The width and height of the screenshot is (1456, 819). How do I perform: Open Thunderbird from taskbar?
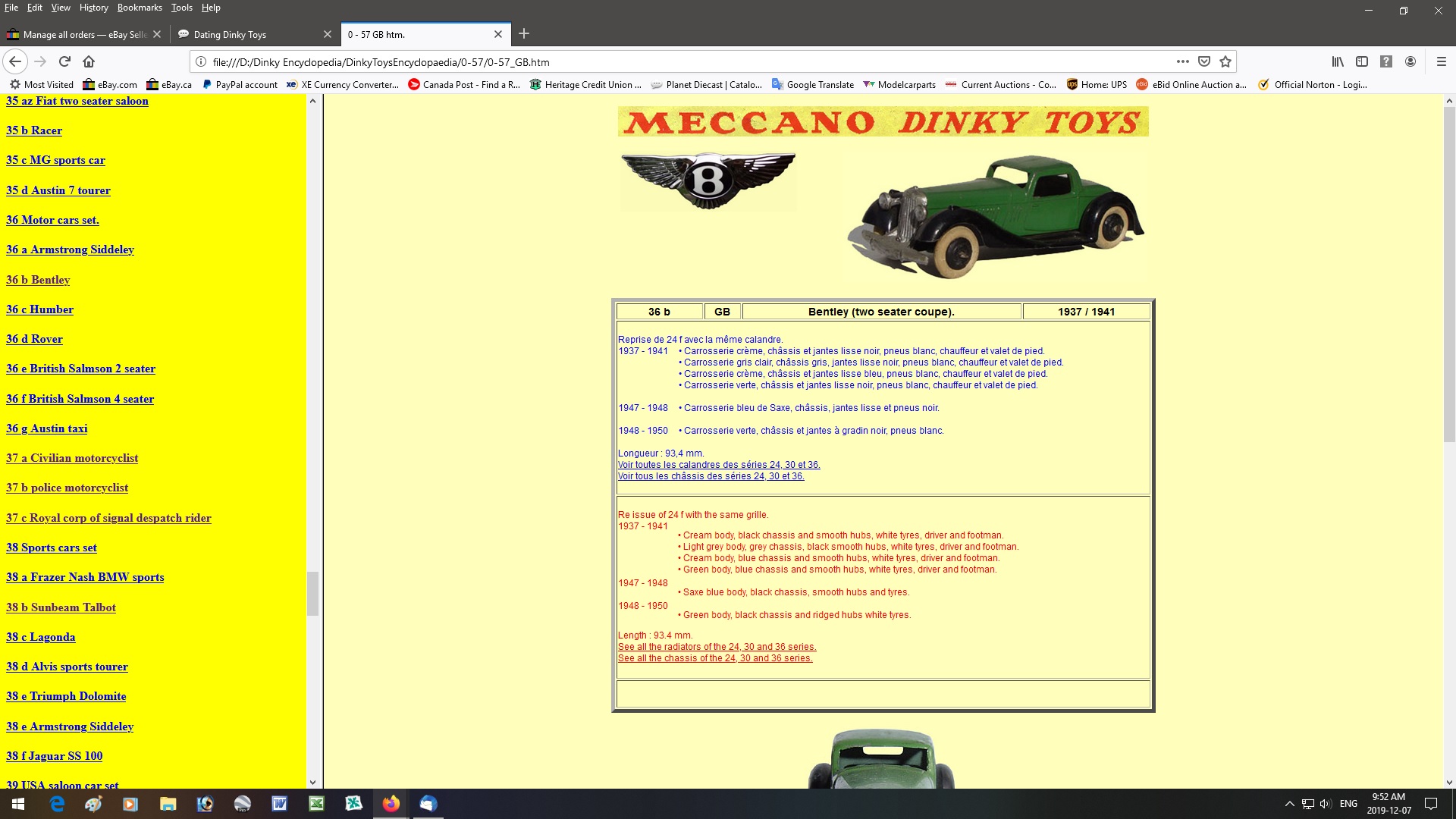[x=428, y=804]
